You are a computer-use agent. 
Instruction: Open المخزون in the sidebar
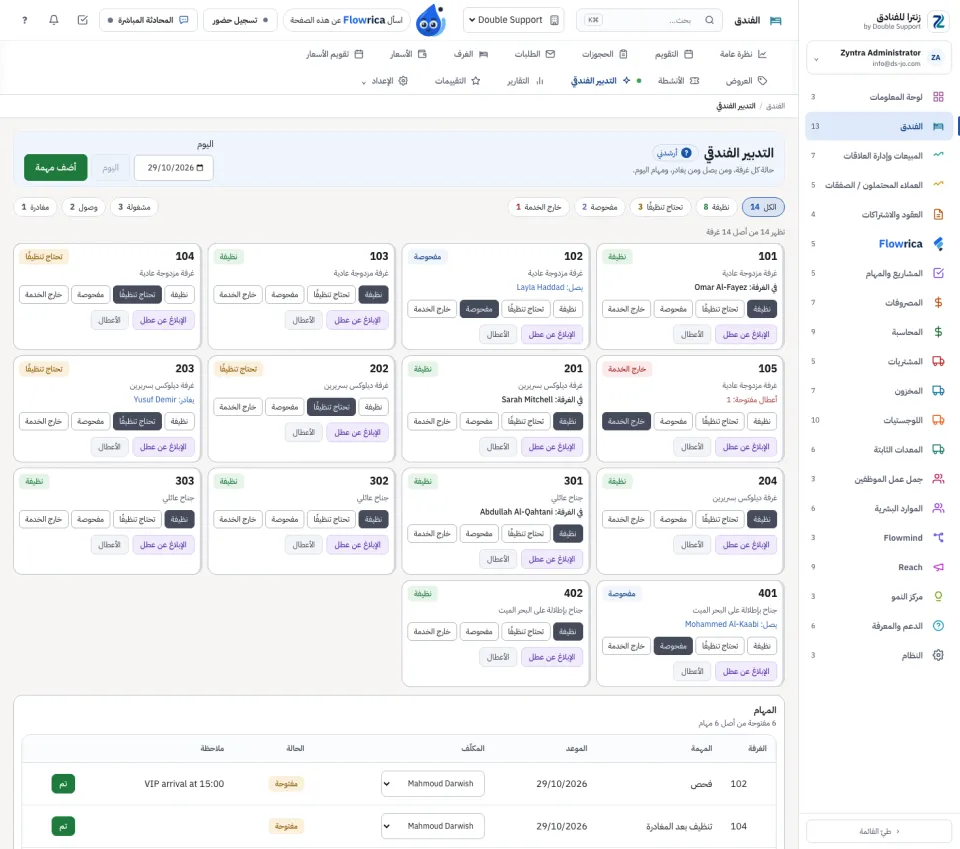[879, 391]
